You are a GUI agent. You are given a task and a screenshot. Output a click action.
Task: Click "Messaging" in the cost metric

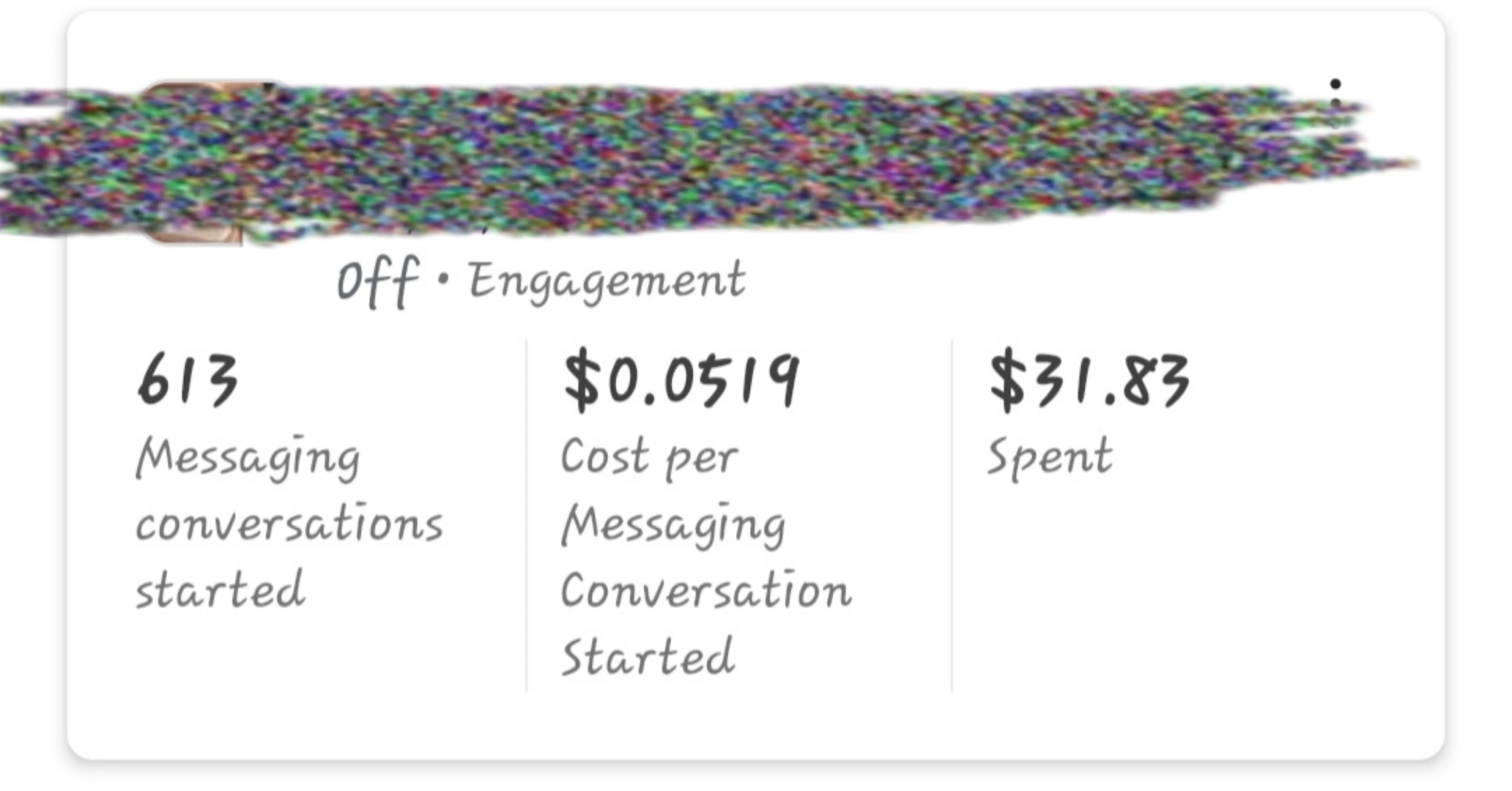click(672, 524)
